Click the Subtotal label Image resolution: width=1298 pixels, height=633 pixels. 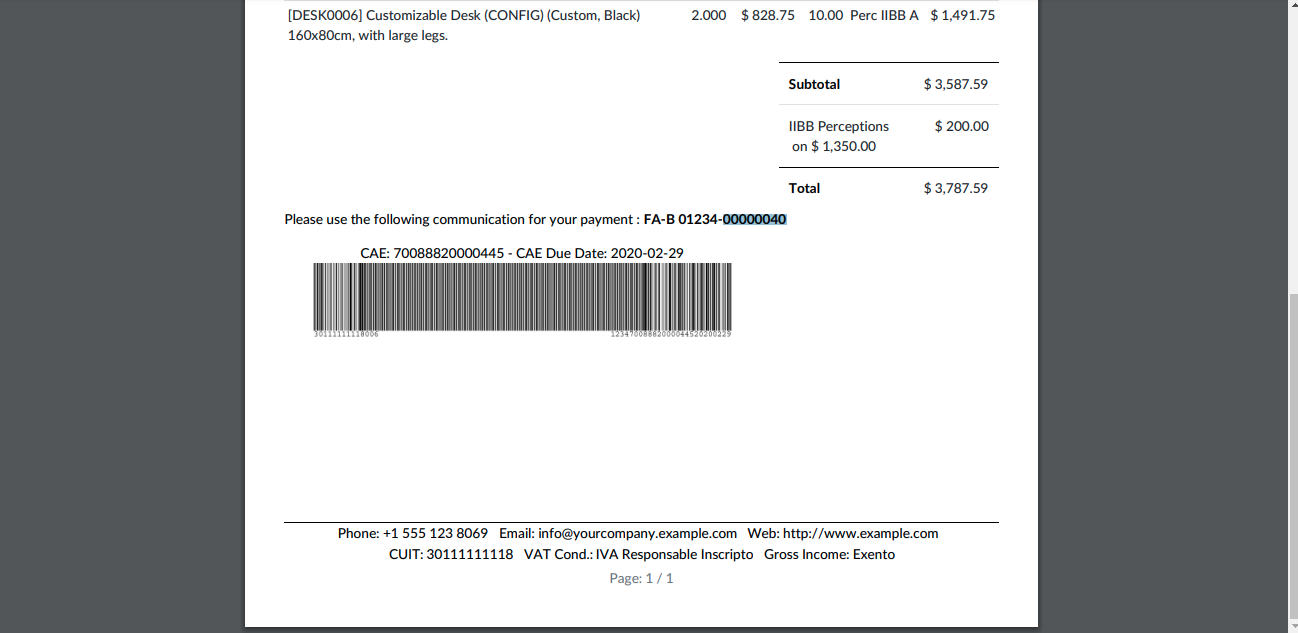tap(814, 84)
